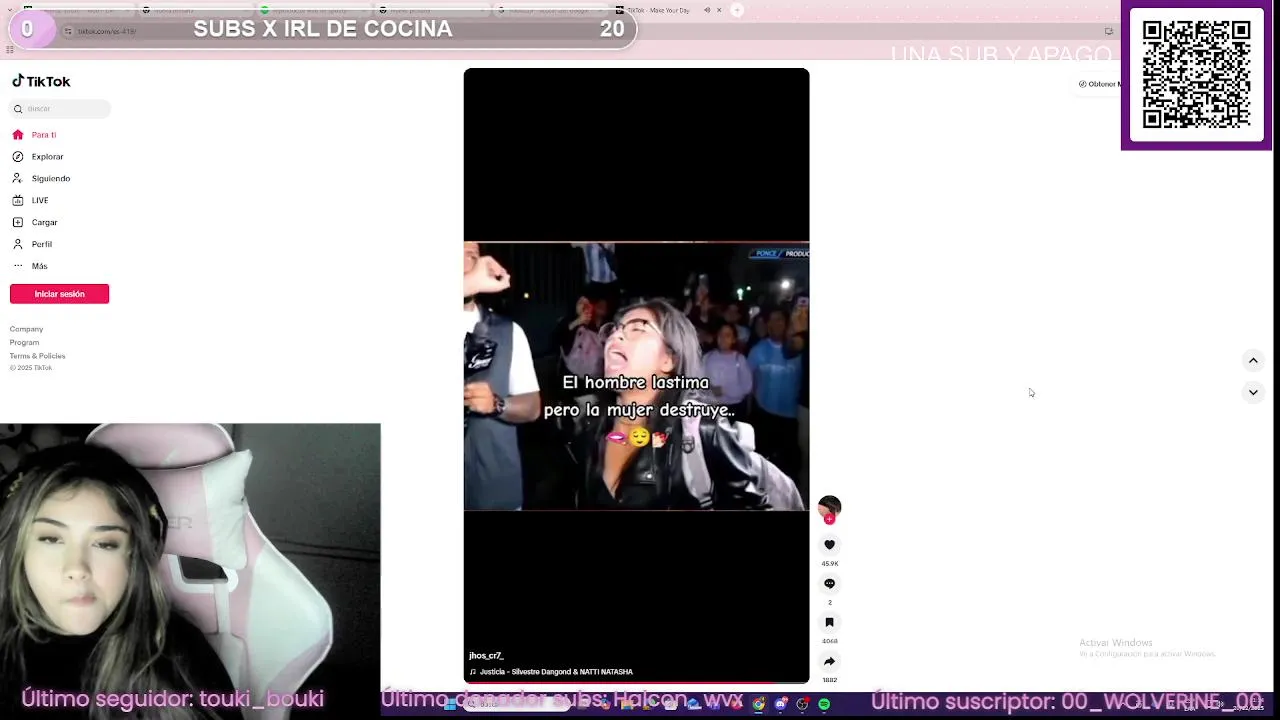1280x720 pixels.
Task: Open the Windows Start button
Action: click(x=451, y=705)
